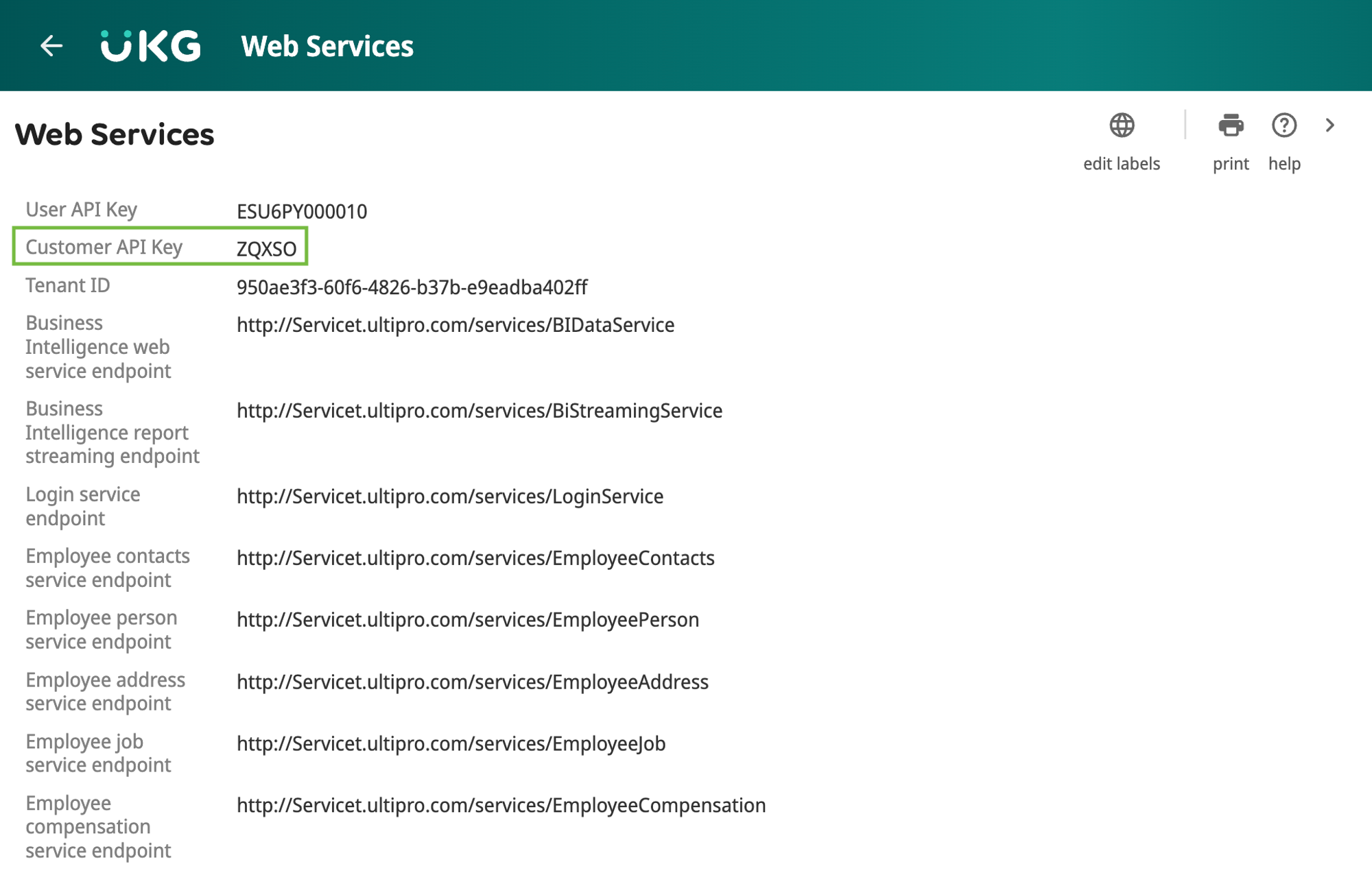Click the UKG logo
The image size is (1372, 873).
150,46
